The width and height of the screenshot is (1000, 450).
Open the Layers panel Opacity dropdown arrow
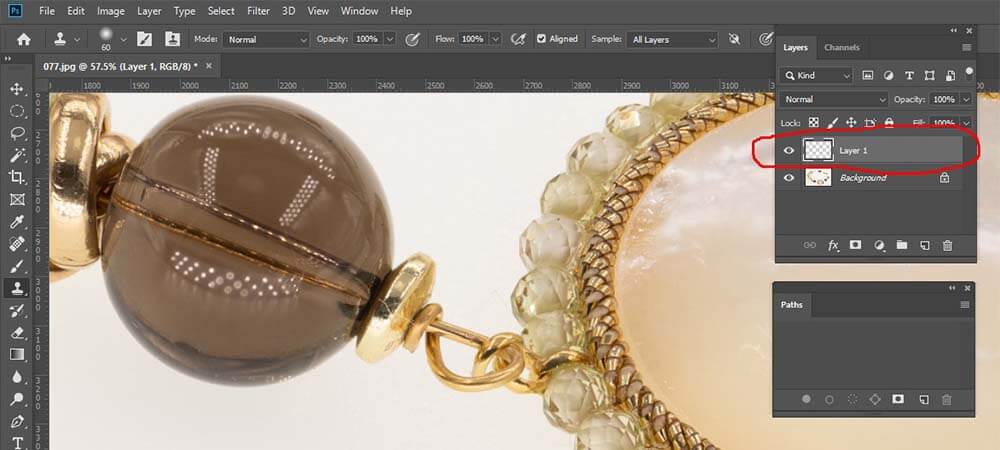(966, 99)
